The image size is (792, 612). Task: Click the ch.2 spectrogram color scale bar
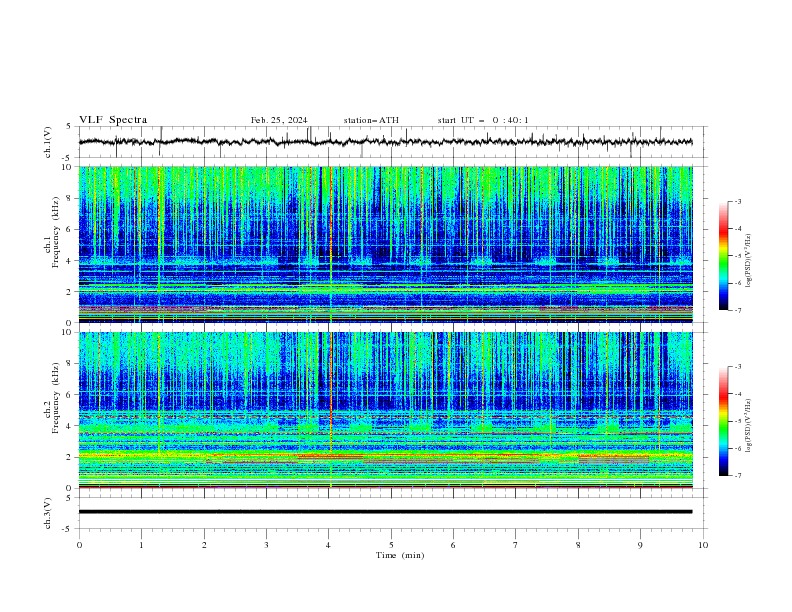pos(723,421)
